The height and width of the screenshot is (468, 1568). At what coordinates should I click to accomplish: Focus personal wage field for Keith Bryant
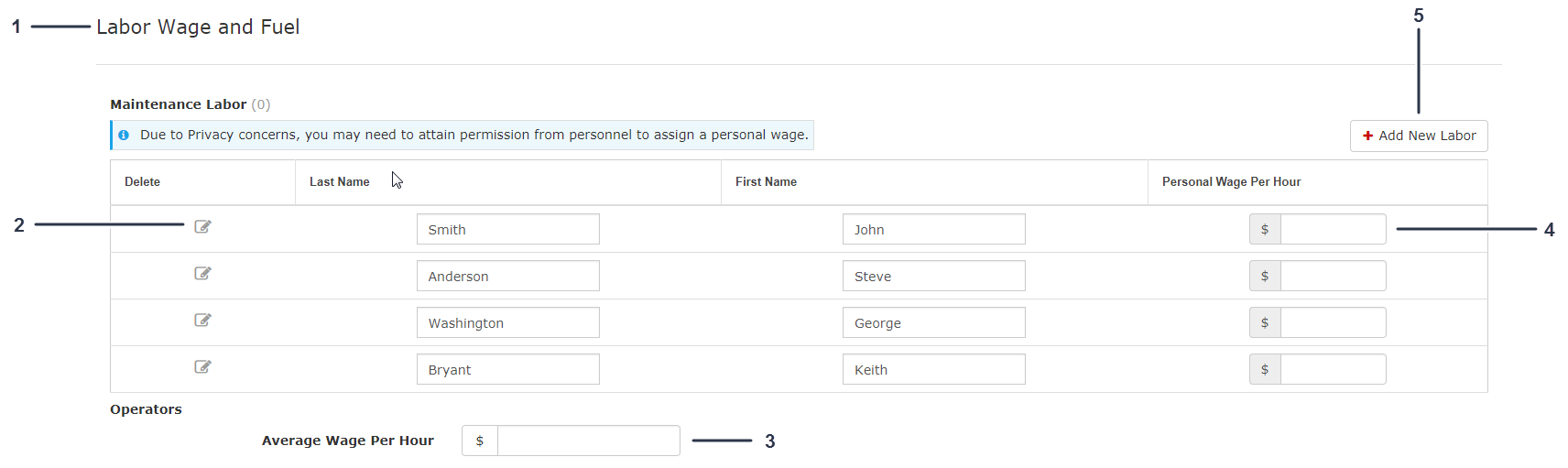(1333, 370)
